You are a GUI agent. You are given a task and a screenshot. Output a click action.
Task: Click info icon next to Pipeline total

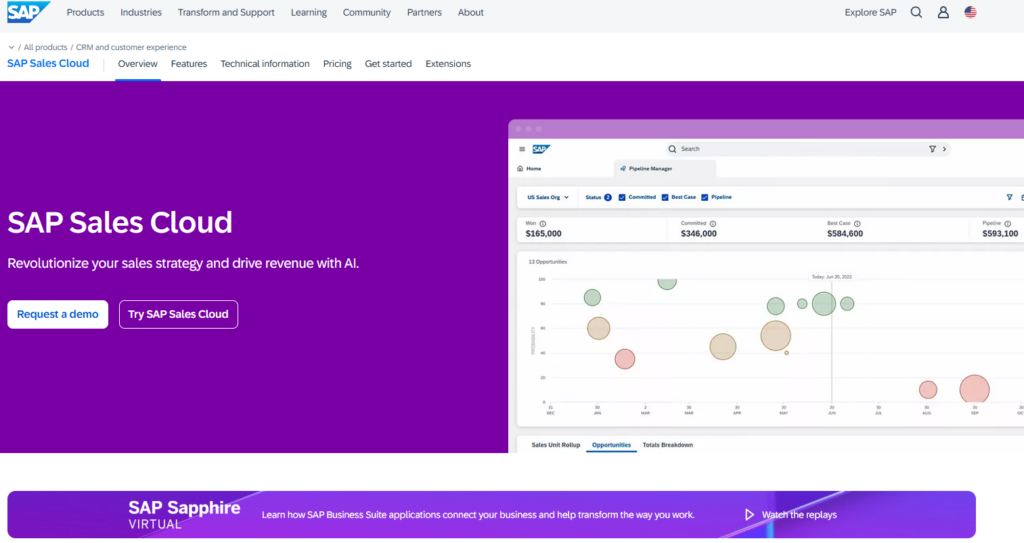pyautogui.click(x=1008, y=223)
